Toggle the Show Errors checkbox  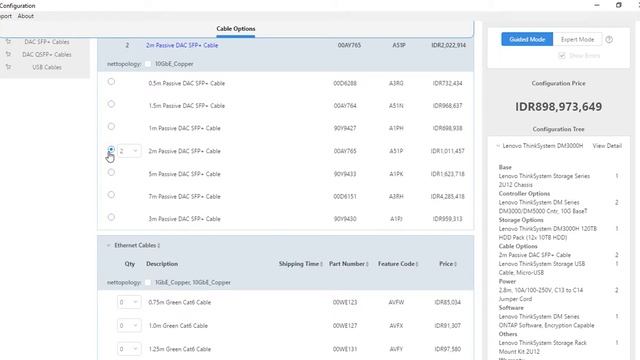(x=562, y=56)
